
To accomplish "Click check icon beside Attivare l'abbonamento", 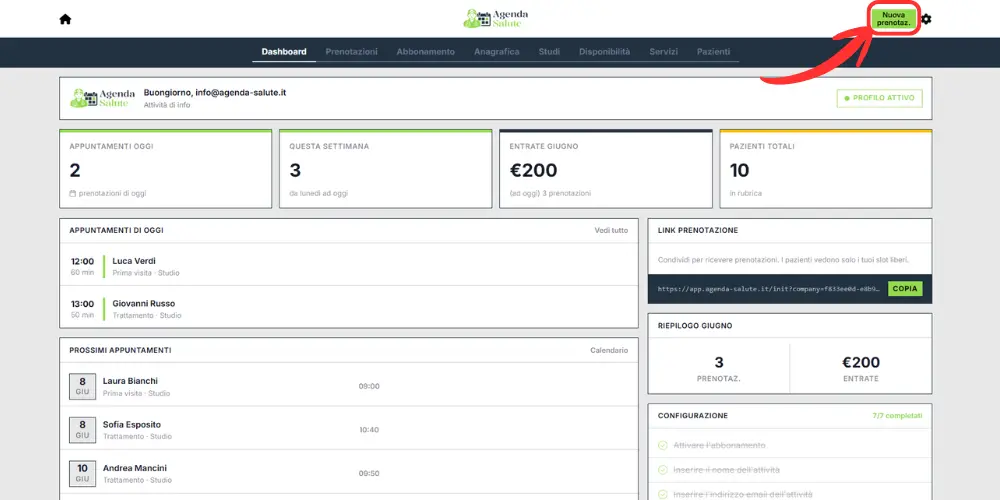I will (663, 445).
